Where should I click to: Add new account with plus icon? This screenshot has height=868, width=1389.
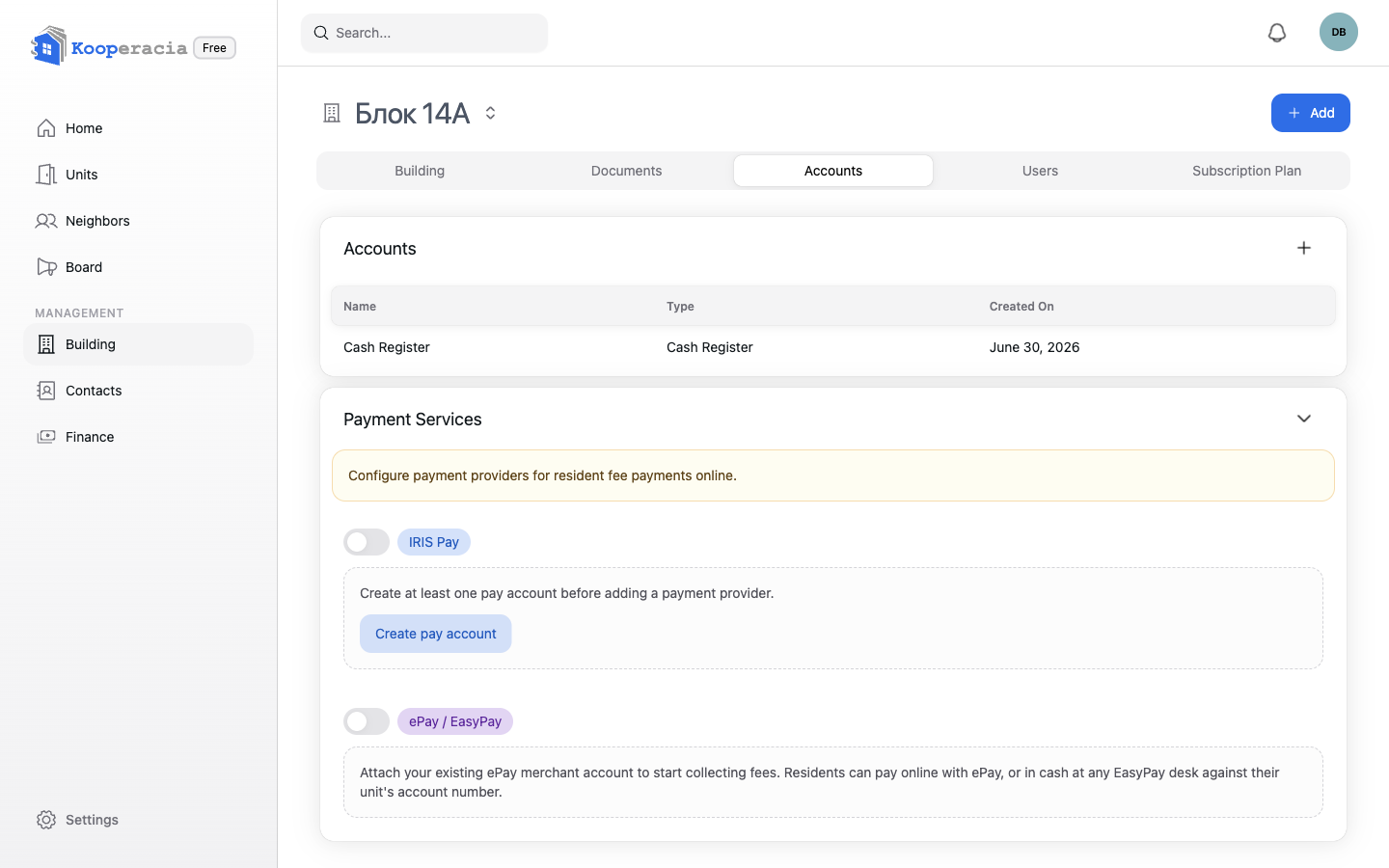coord(1304,248)
